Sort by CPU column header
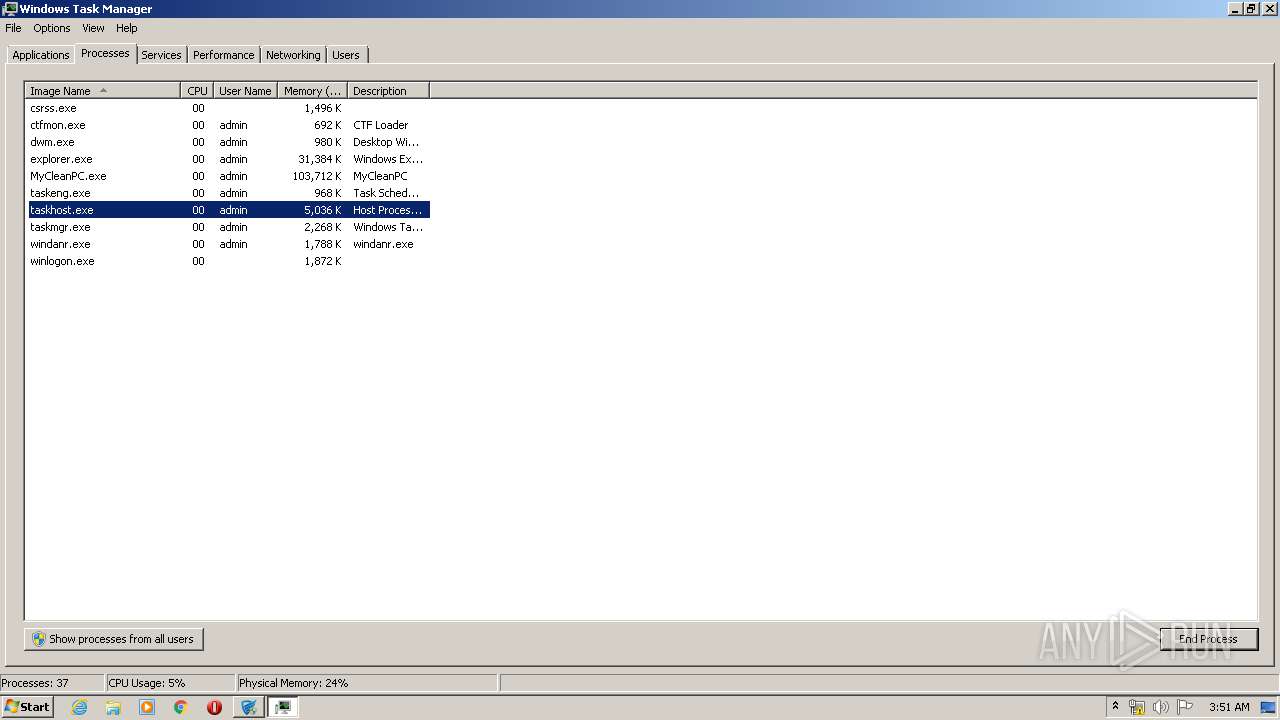The image size is (1280, 720). pyautogui.click(x=197, y=91)
